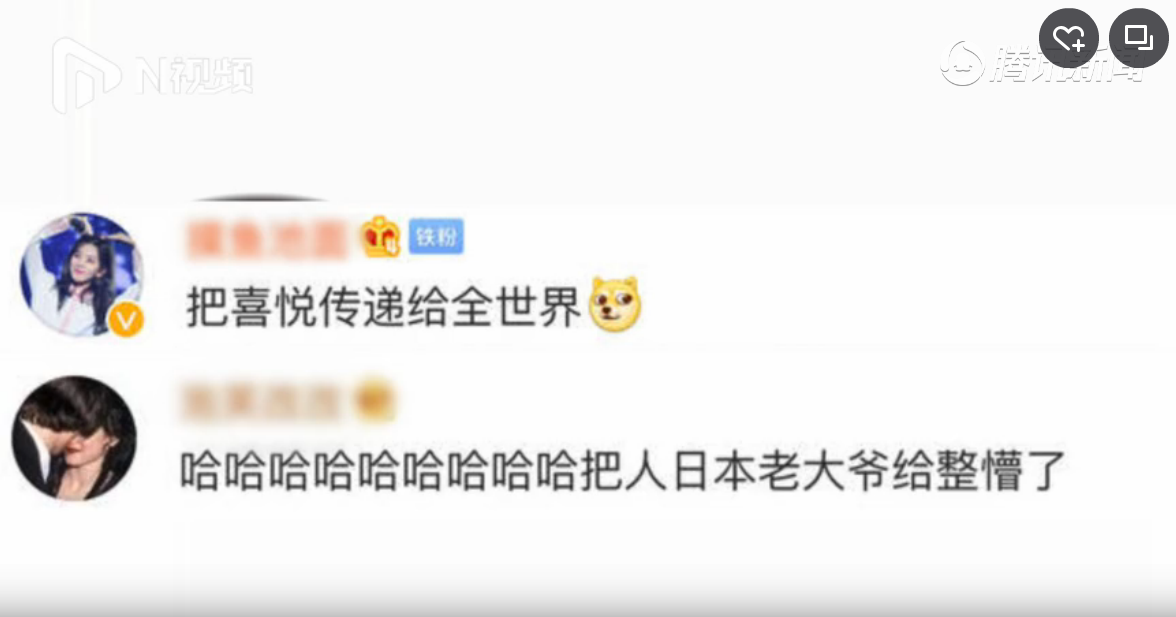Open the first commenter's blurred username
Image resolution: width=1176 pixels, height=617 pixels.
coord(266,239)
